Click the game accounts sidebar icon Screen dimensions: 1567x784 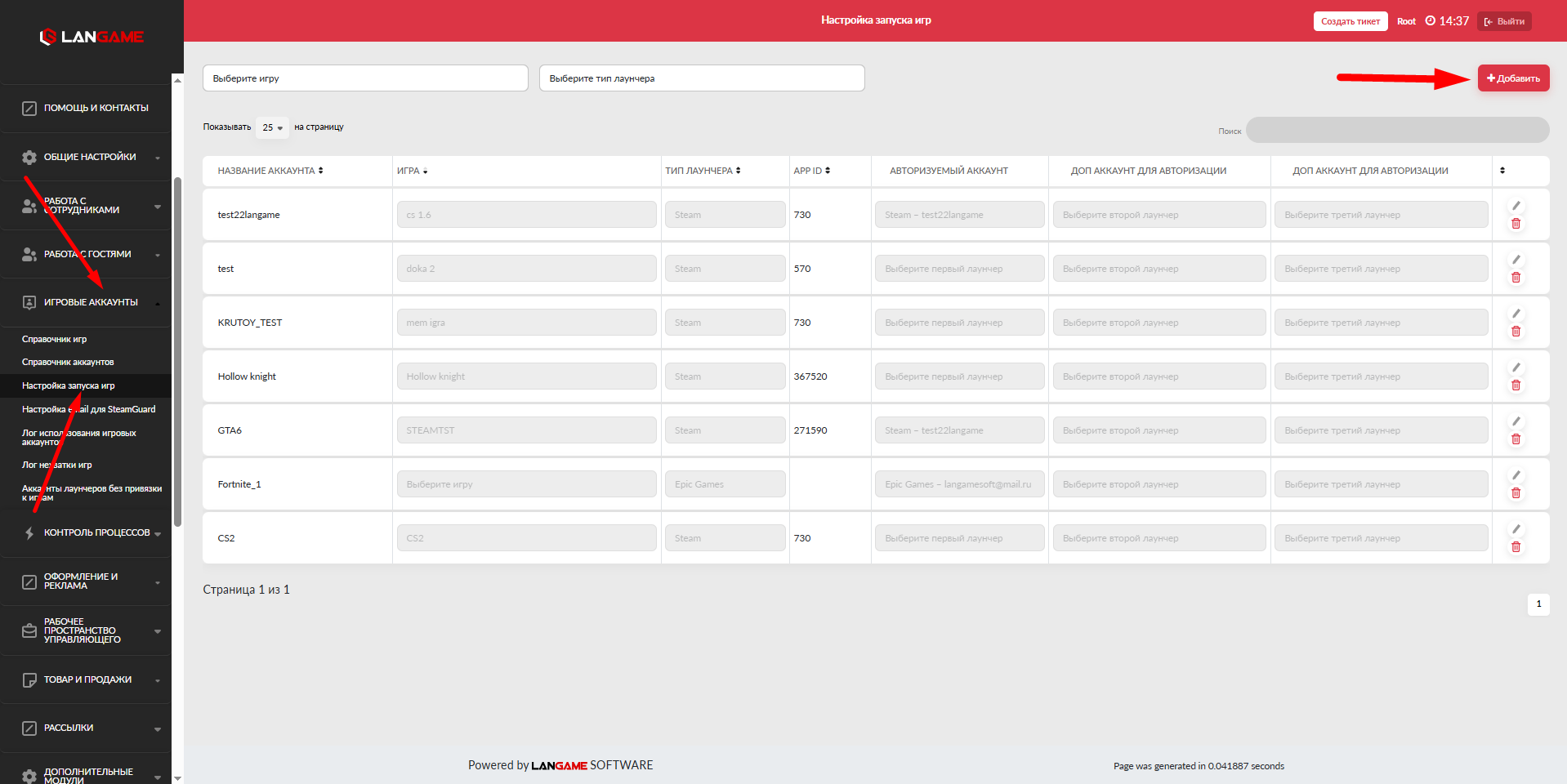(29, 303)
